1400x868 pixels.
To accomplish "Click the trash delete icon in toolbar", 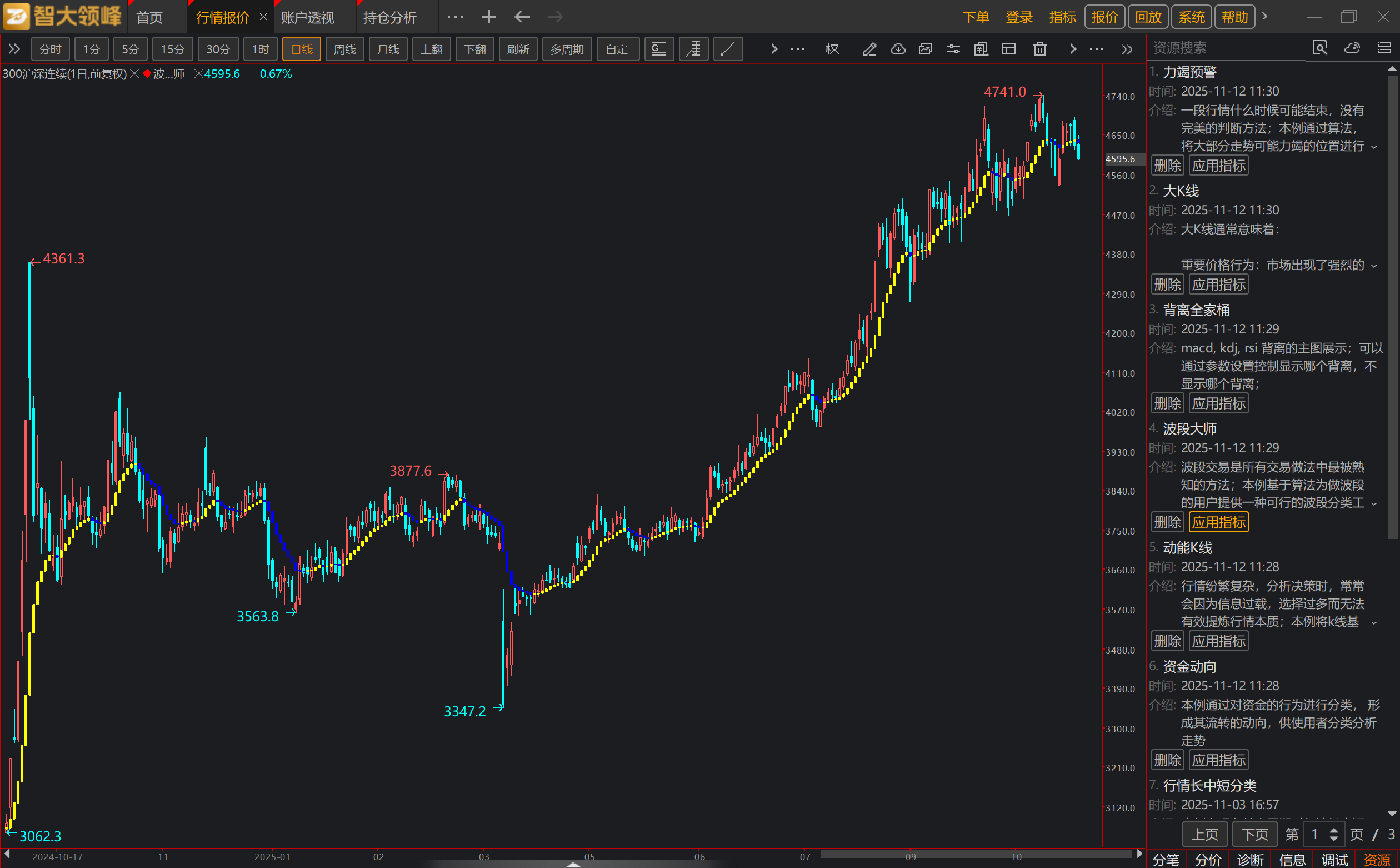I will pos(1039,49).
